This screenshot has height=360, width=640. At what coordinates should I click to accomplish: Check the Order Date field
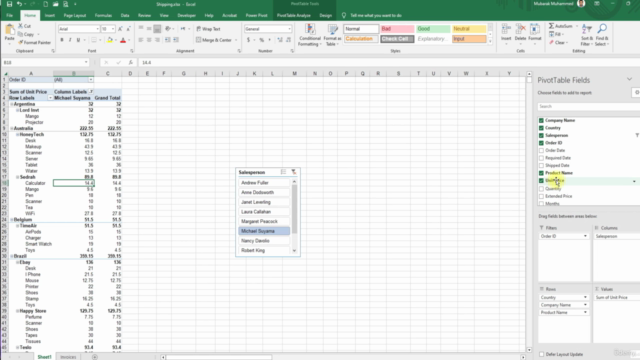pyautogui.click(x=541, y=150)
